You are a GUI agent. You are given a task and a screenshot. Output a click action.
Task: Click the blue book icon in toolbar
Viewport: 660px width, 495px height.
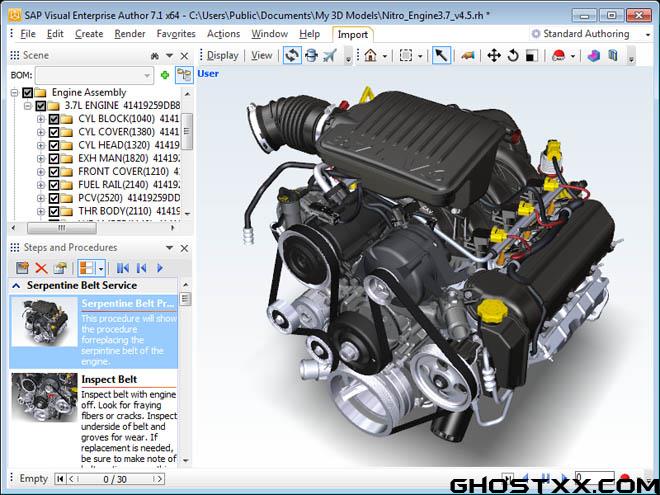pyautogui.click(x=613, y=56)
